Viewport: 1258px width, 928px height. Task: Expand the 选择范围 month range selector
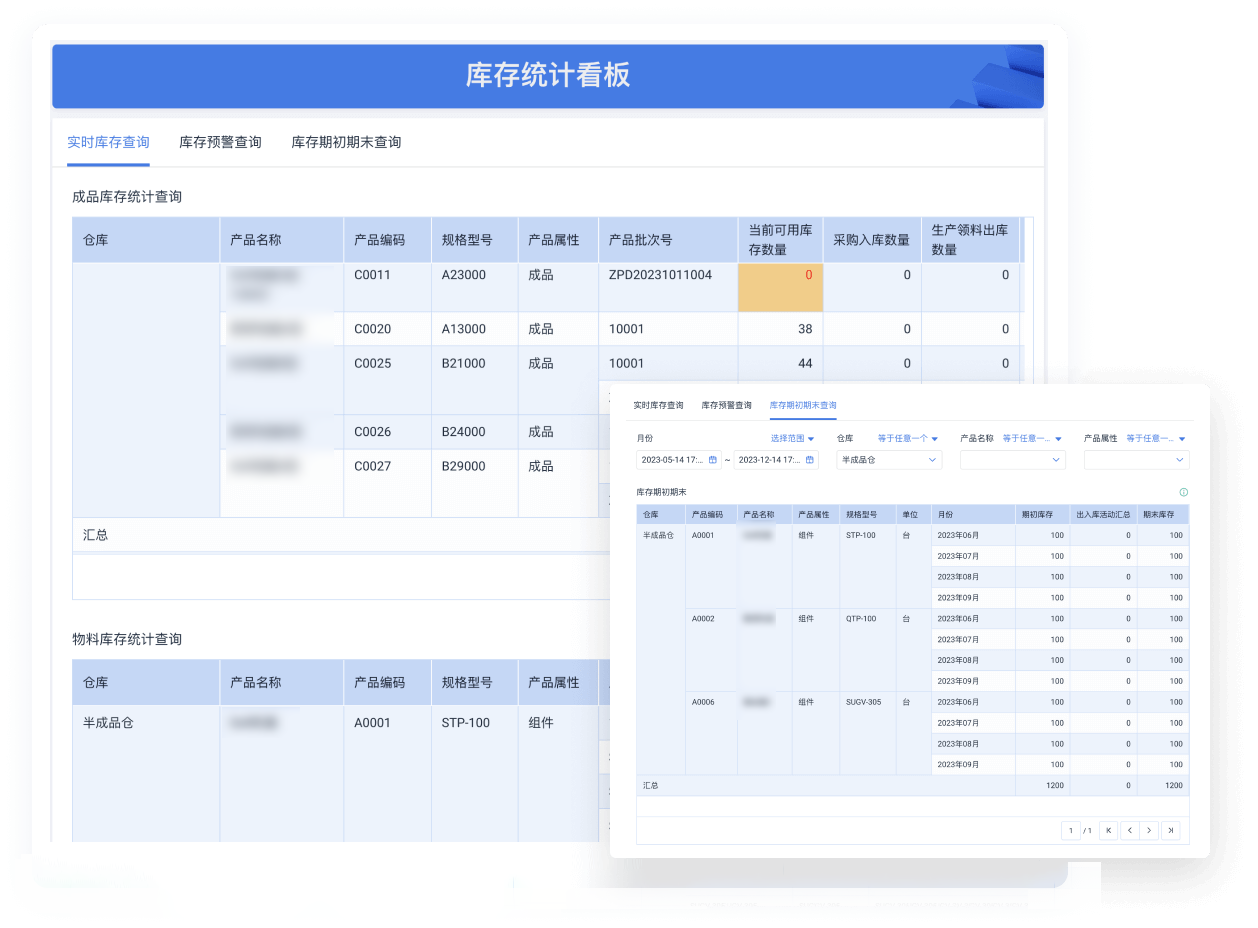click(x=793, y=438)
